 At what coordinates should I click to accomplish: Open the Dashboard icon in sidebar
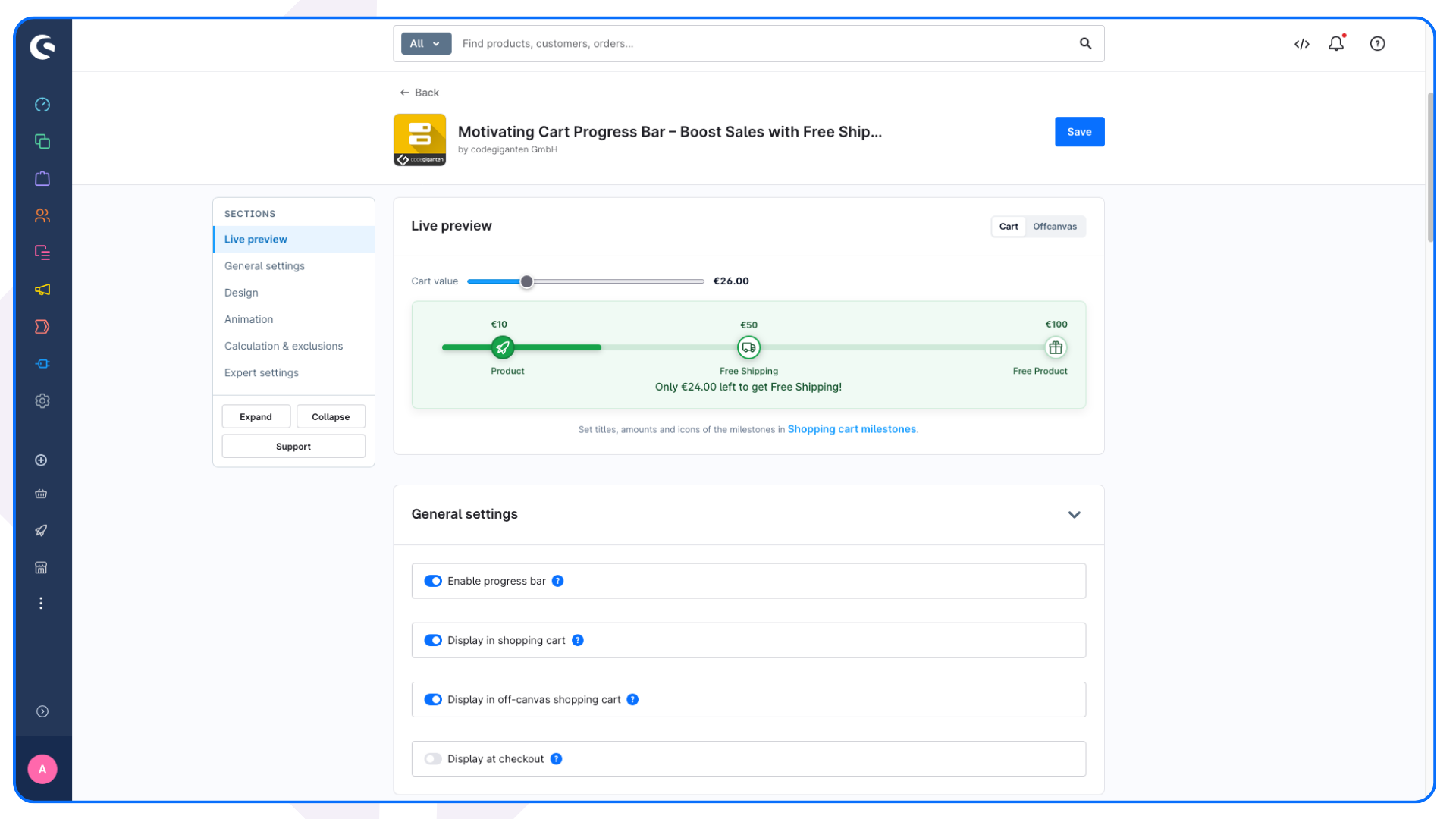[42, 105]
